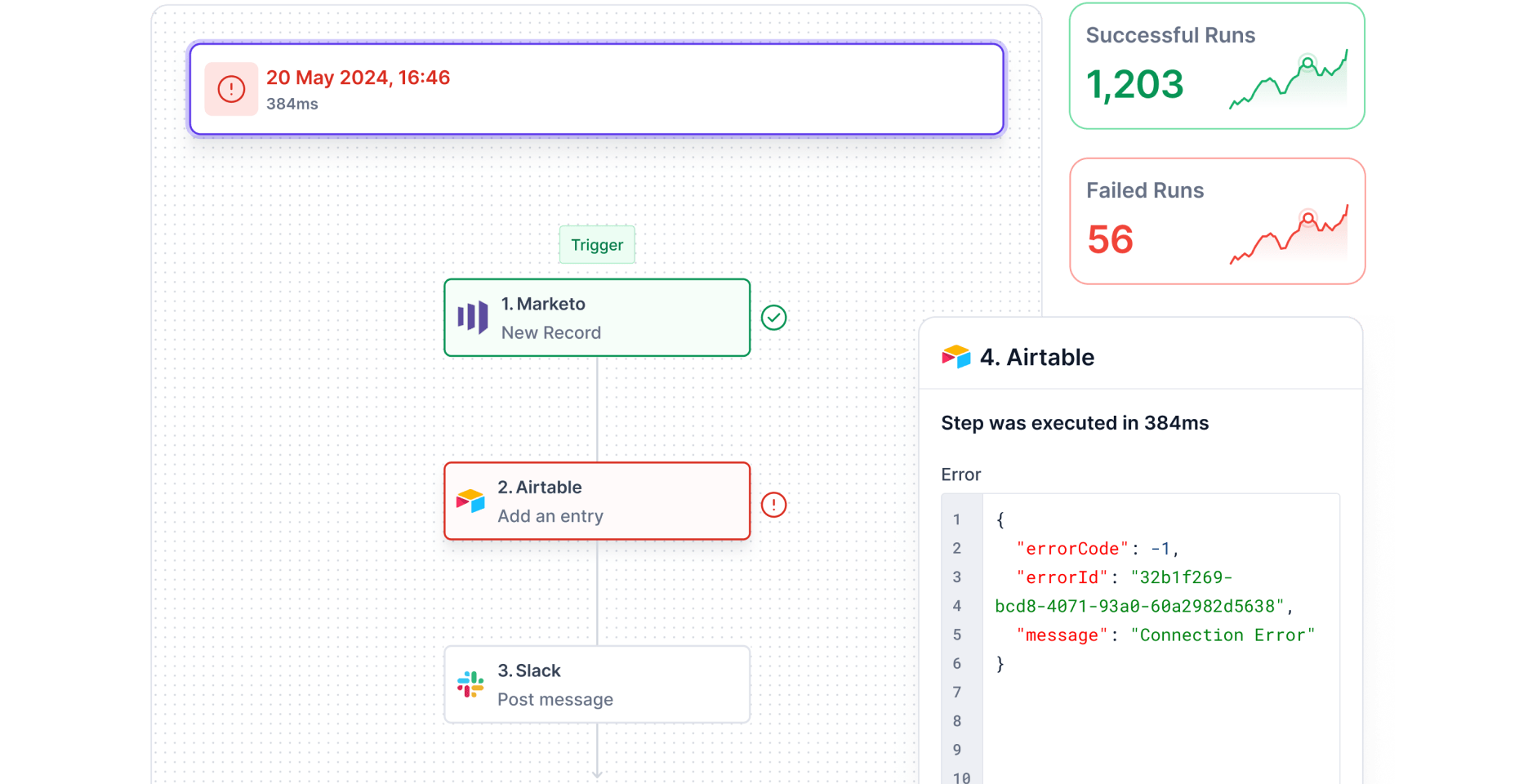This screenshot has width=1519, height=784.
Task: Select the Marketo New Record step
Action: pos(597,318)
